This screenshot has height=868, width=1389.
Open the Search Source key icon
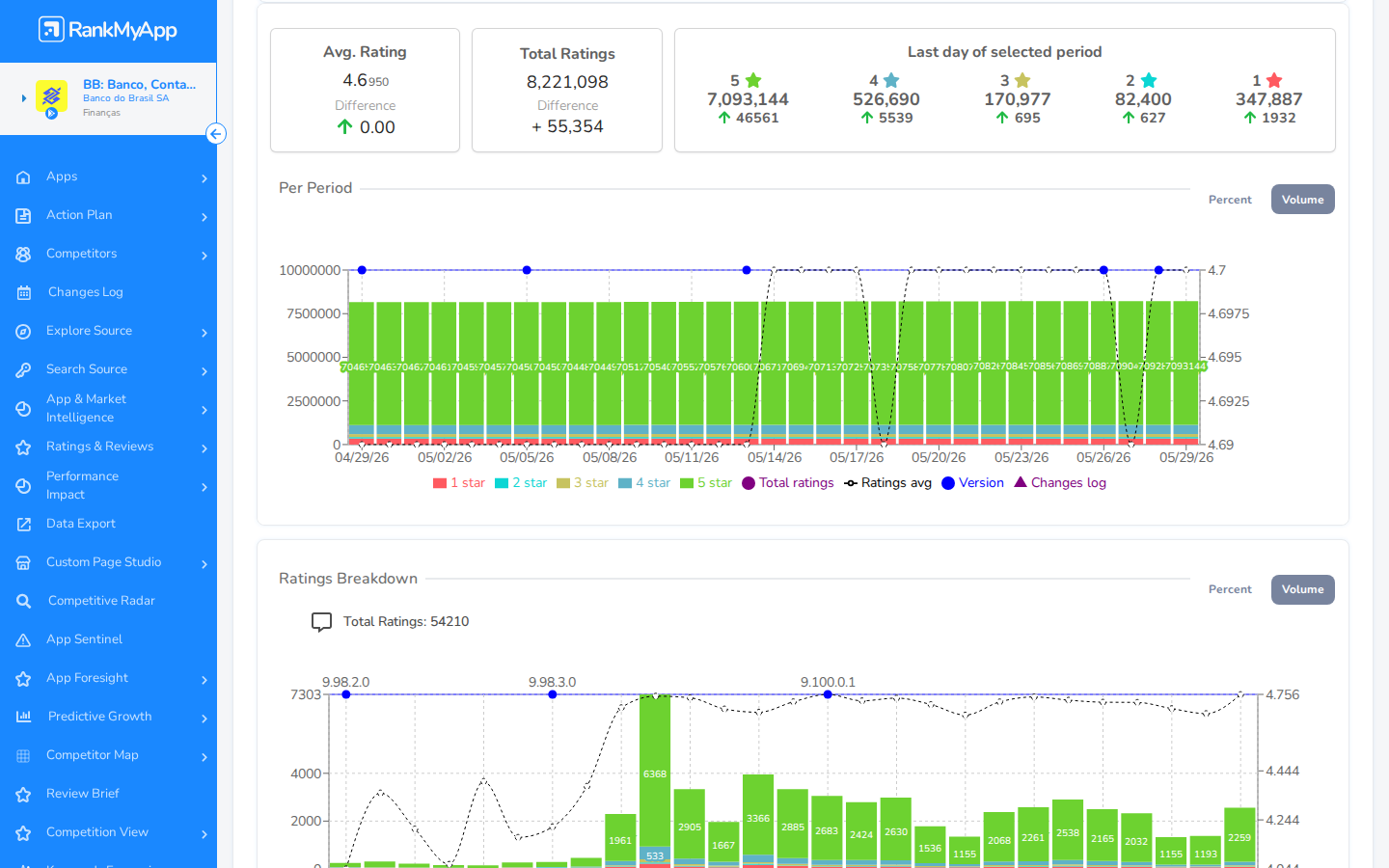pyautogui.click(x=24, y=369)
